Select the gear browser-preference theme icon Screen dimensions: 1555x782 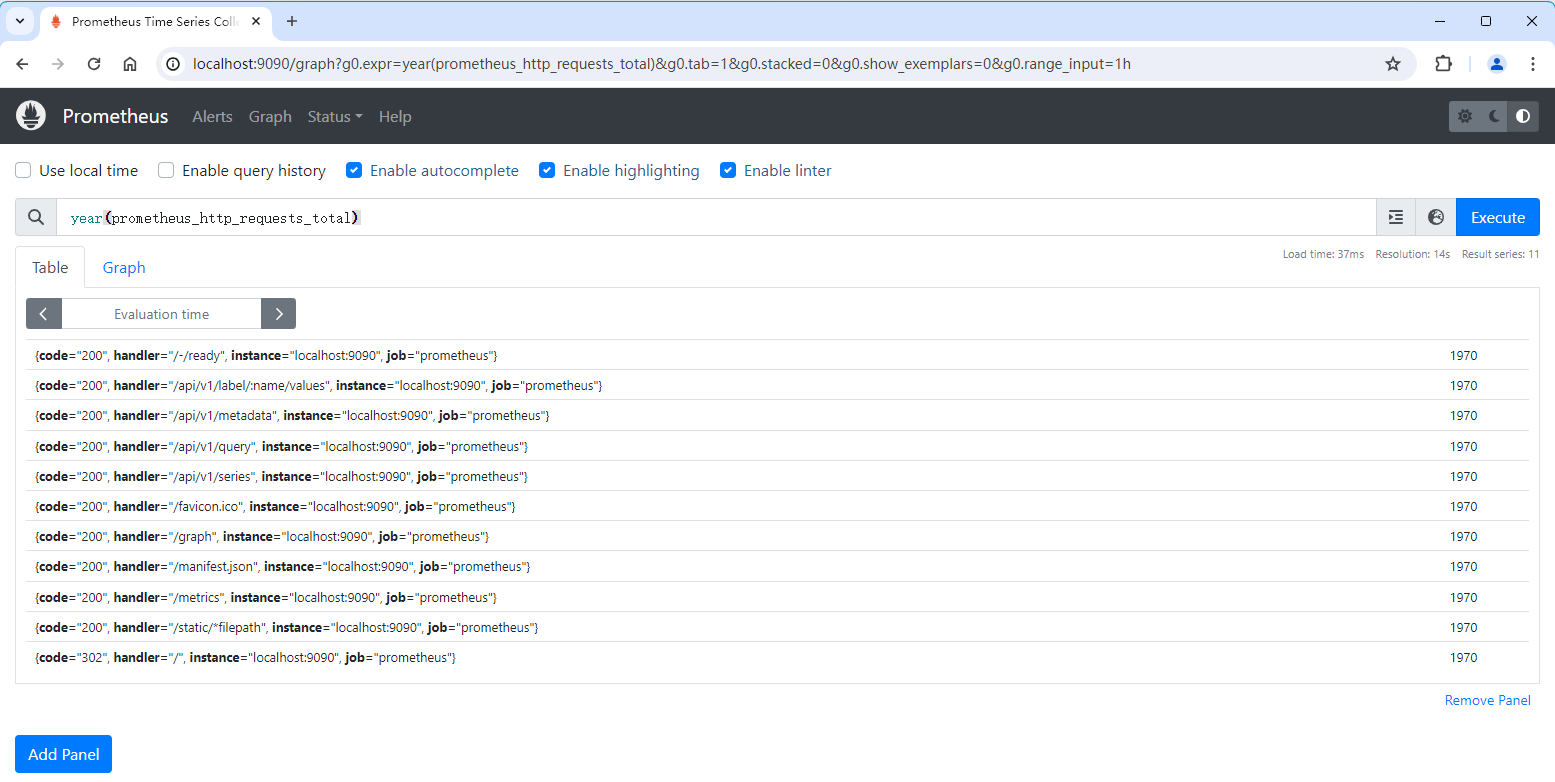[1465, 116]
